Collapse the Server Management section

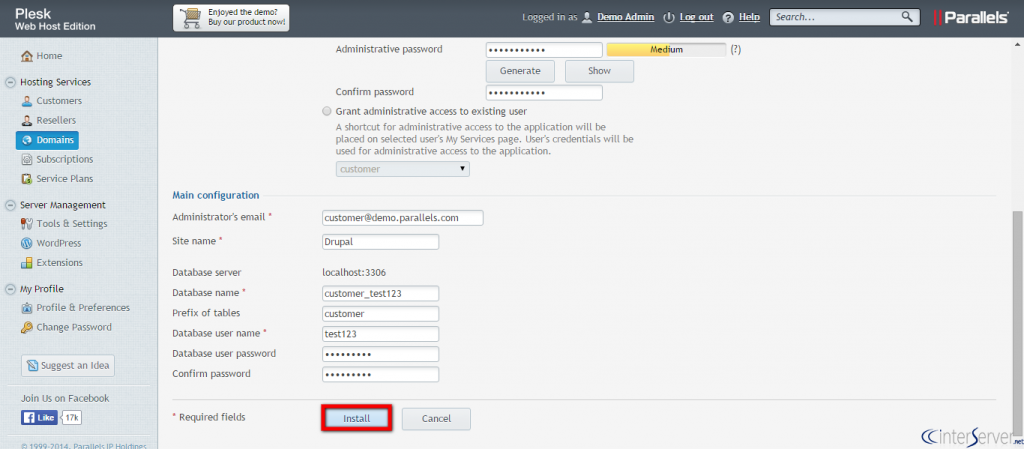pyautogui.click(x=10, y=205)
